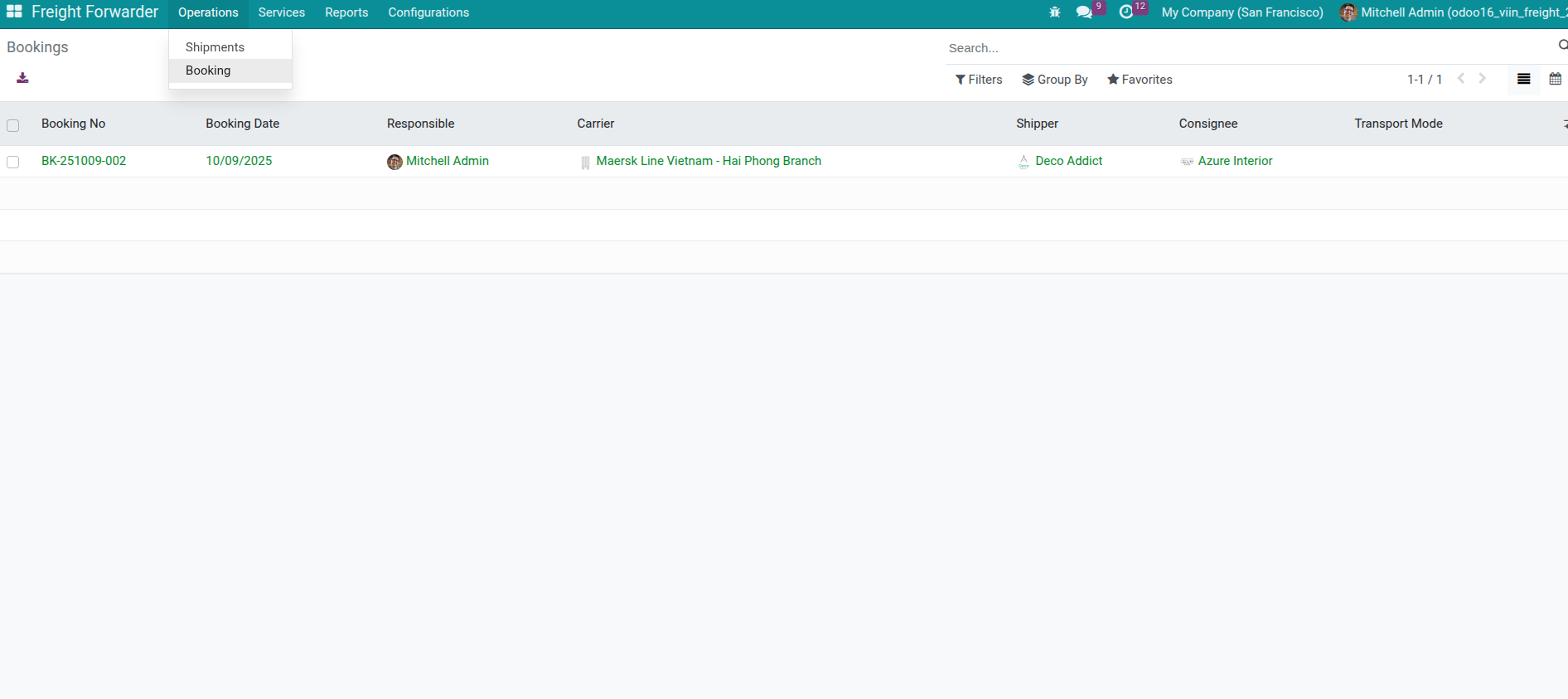The width and height of the screenshot is (1568, 699).
Task: Switch to calendar view icon
Action: tap(1555, 80)
